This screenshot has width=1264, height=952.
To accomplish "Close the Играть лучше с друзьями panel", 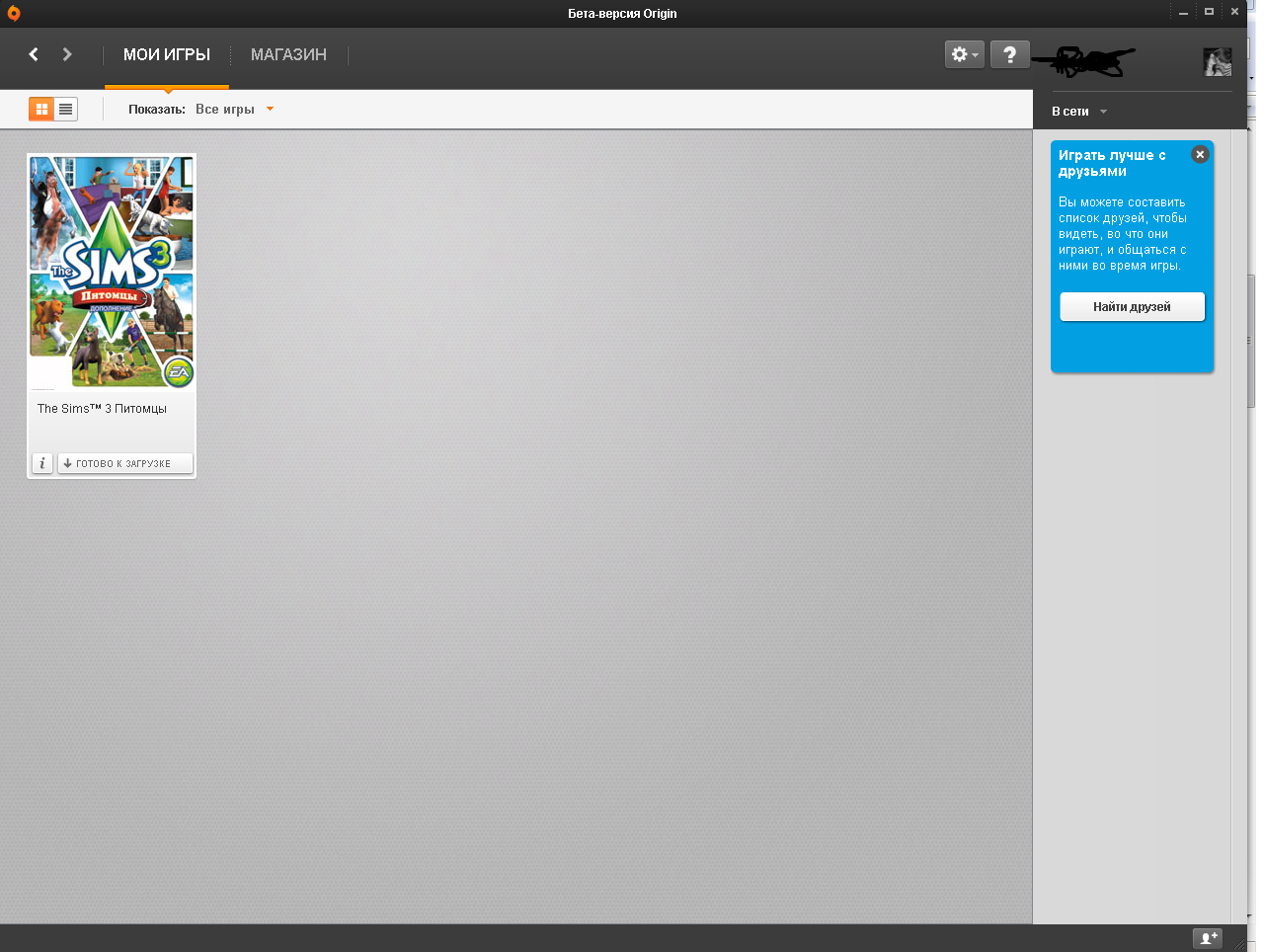I will click(1200, 154).
